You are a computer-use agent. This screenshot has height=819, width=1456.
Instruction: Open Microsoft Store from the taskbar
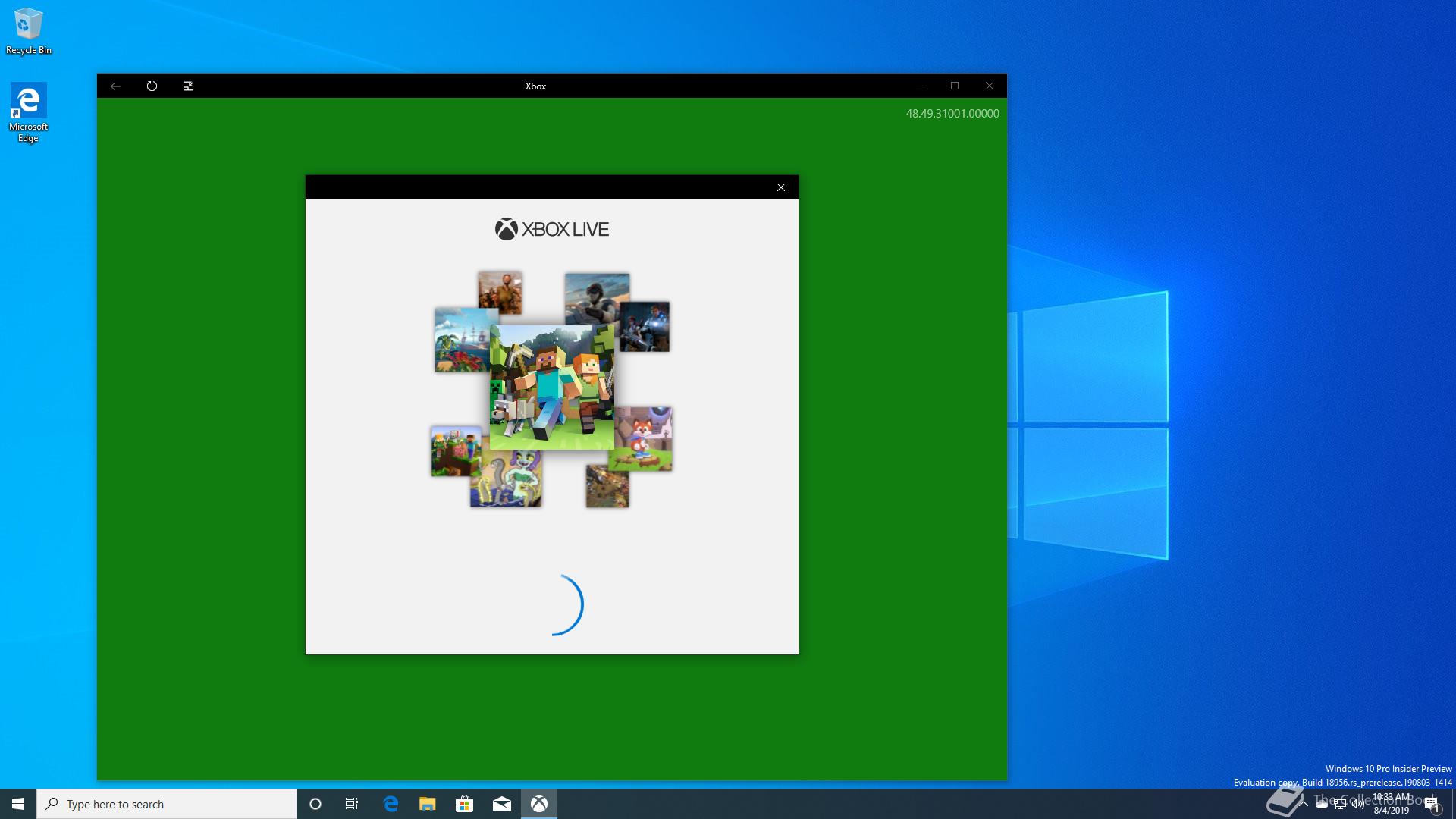[x=464, y=804]
